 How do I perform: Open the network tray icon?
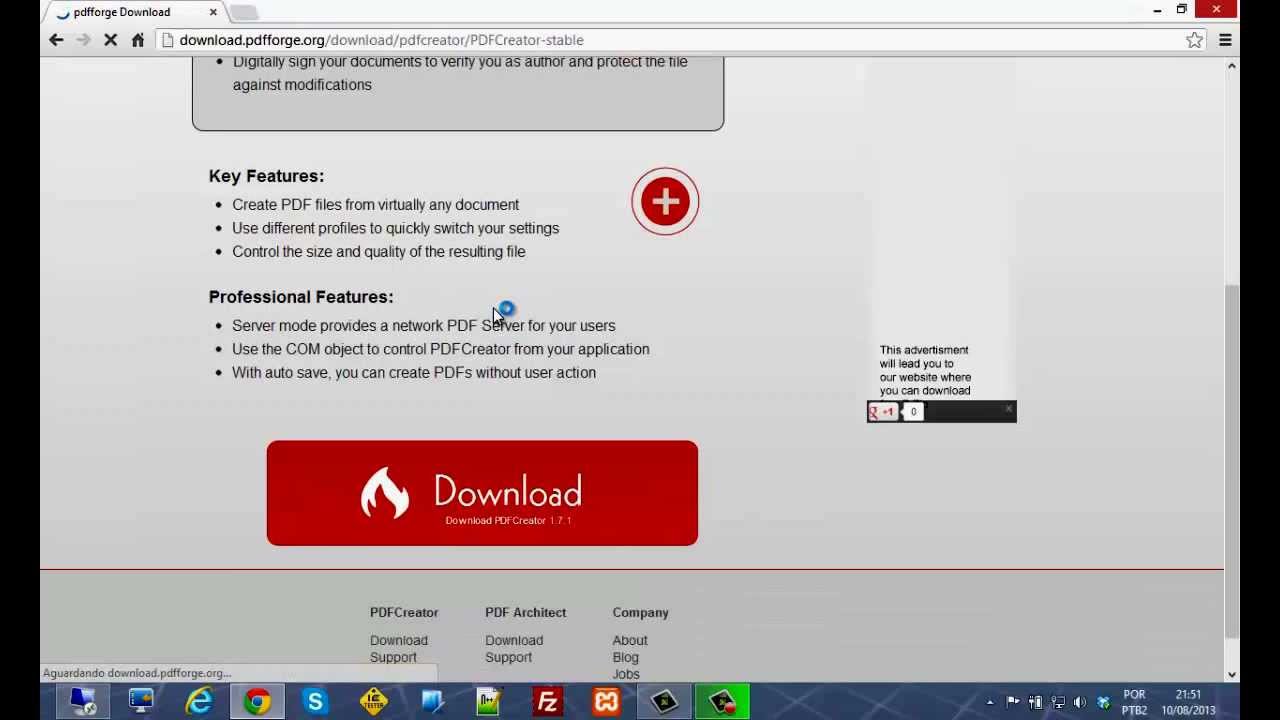(x=1058, y=702)
